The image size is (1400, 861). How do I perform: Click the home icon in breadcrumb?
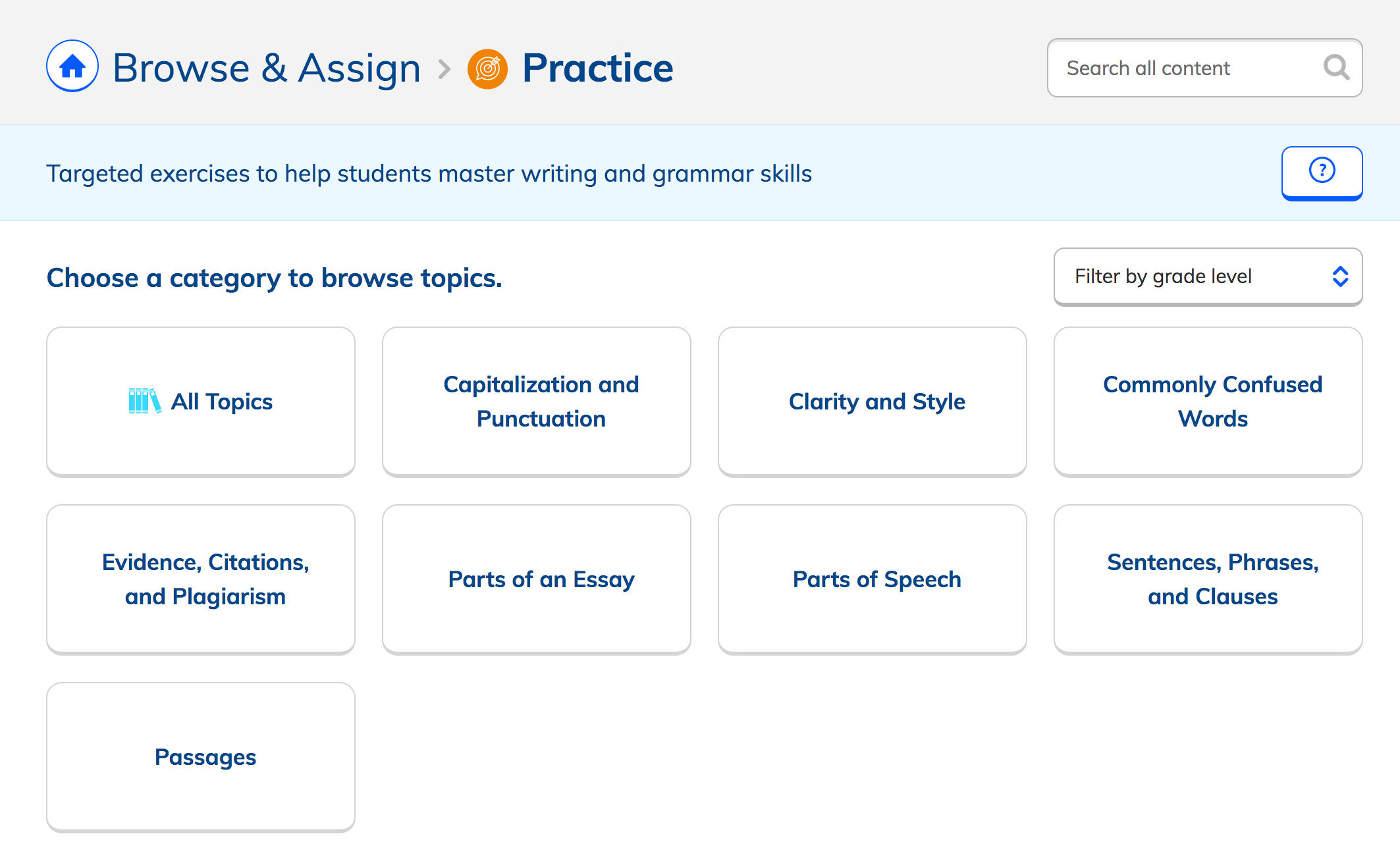(x=72, y=66)
